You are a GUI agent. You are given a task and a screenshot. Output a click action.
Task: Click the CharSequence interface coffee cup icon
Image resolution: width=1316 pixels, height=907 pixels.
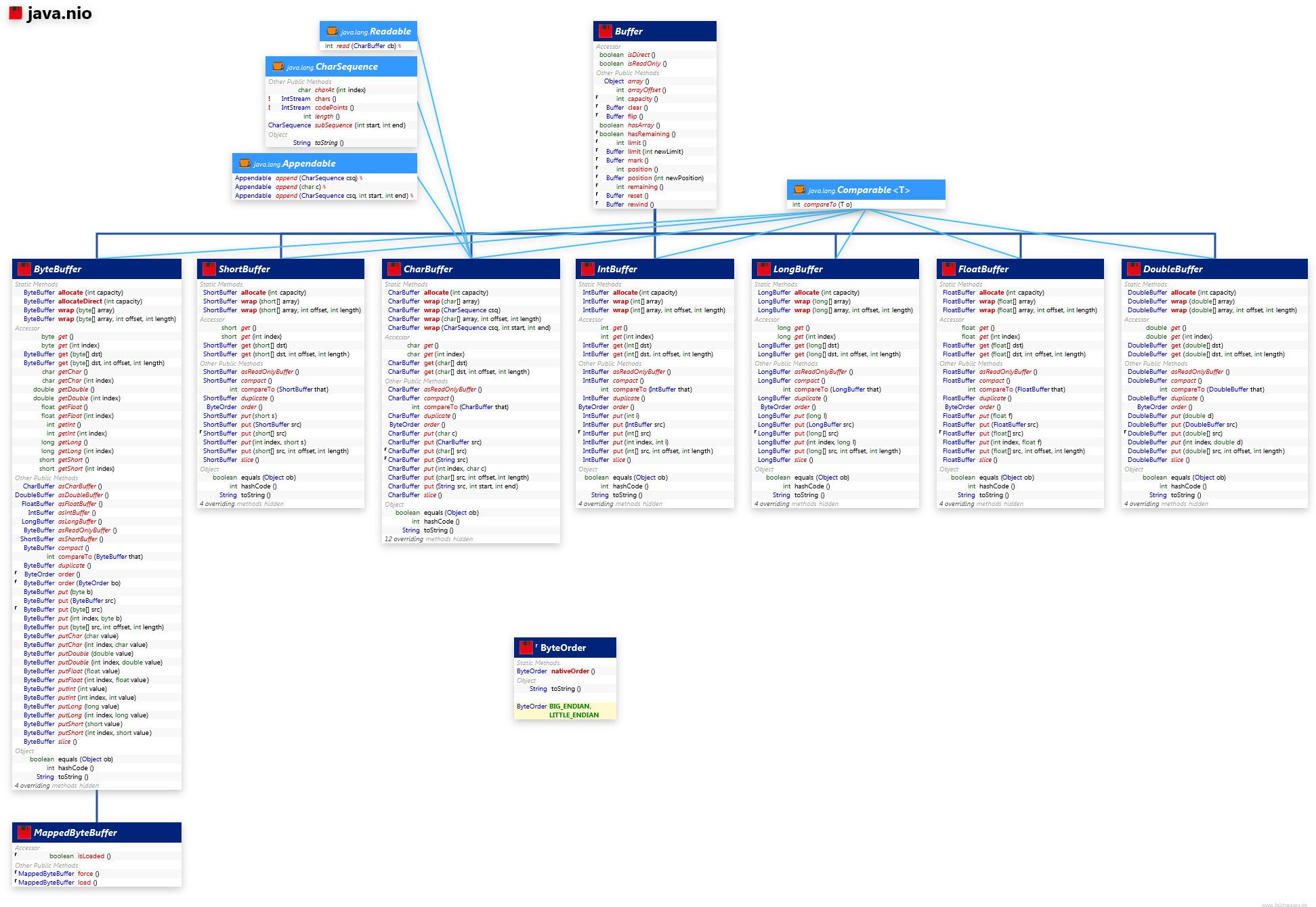tap(278, 66)
